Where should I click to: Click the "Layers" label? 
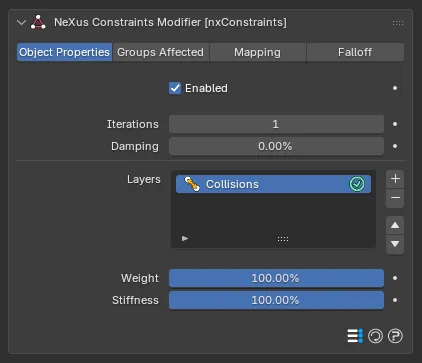144,179
